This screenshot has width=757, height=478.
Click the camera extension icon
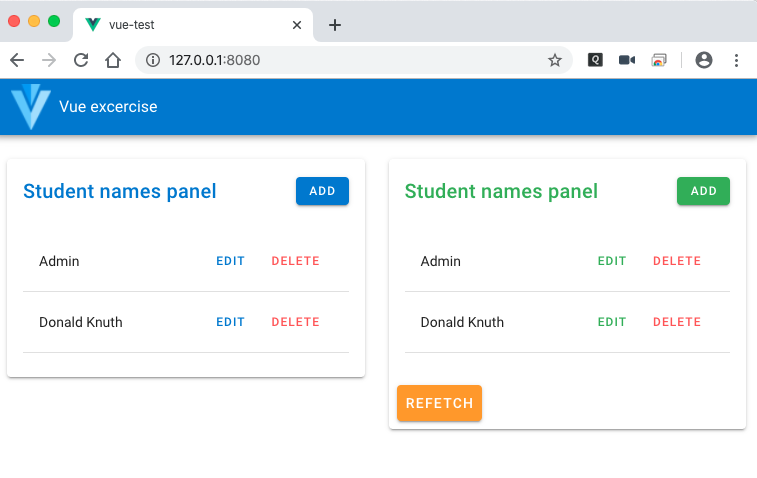[x=627, y=60]
